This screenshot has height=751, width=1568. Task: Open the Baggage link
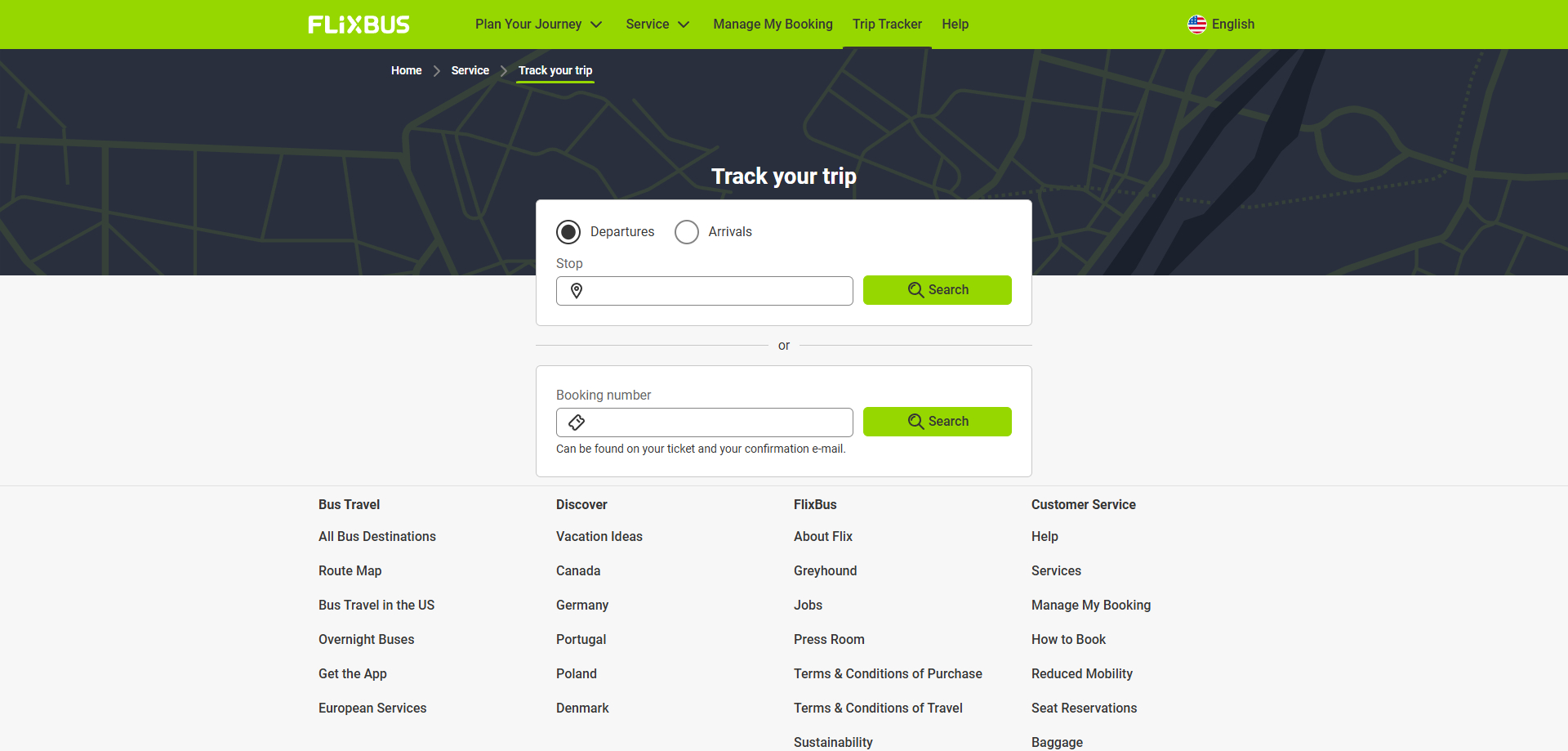click(x=1057, y=742)
